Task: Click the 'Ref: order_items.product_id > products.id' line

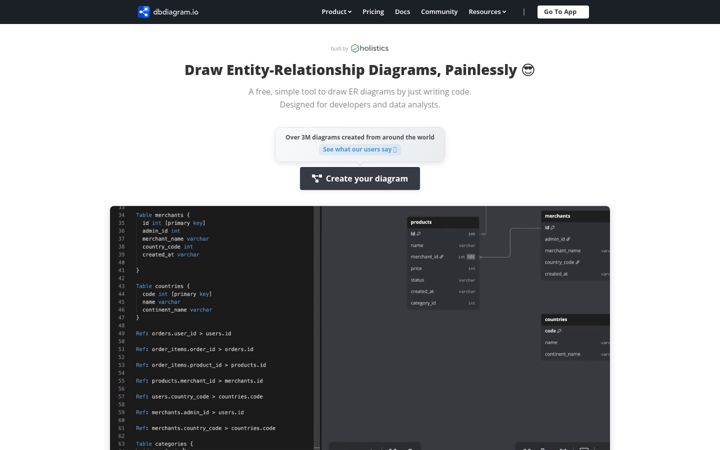Action: coord(201,365)
